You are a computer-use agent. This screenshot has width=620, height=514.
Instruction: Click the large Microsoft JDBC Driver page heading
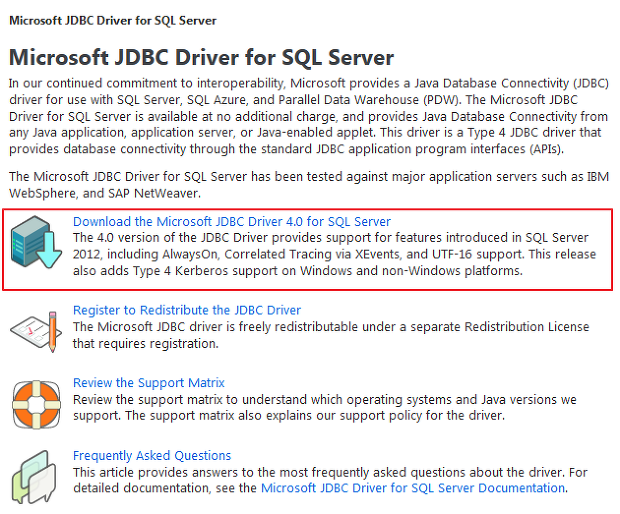(201, 57)
